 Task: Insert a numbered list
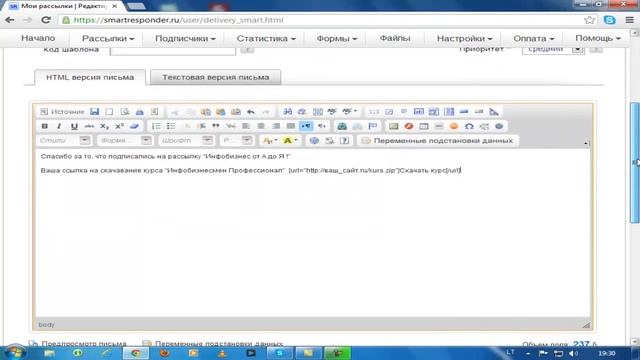click(x=156, y=126)
